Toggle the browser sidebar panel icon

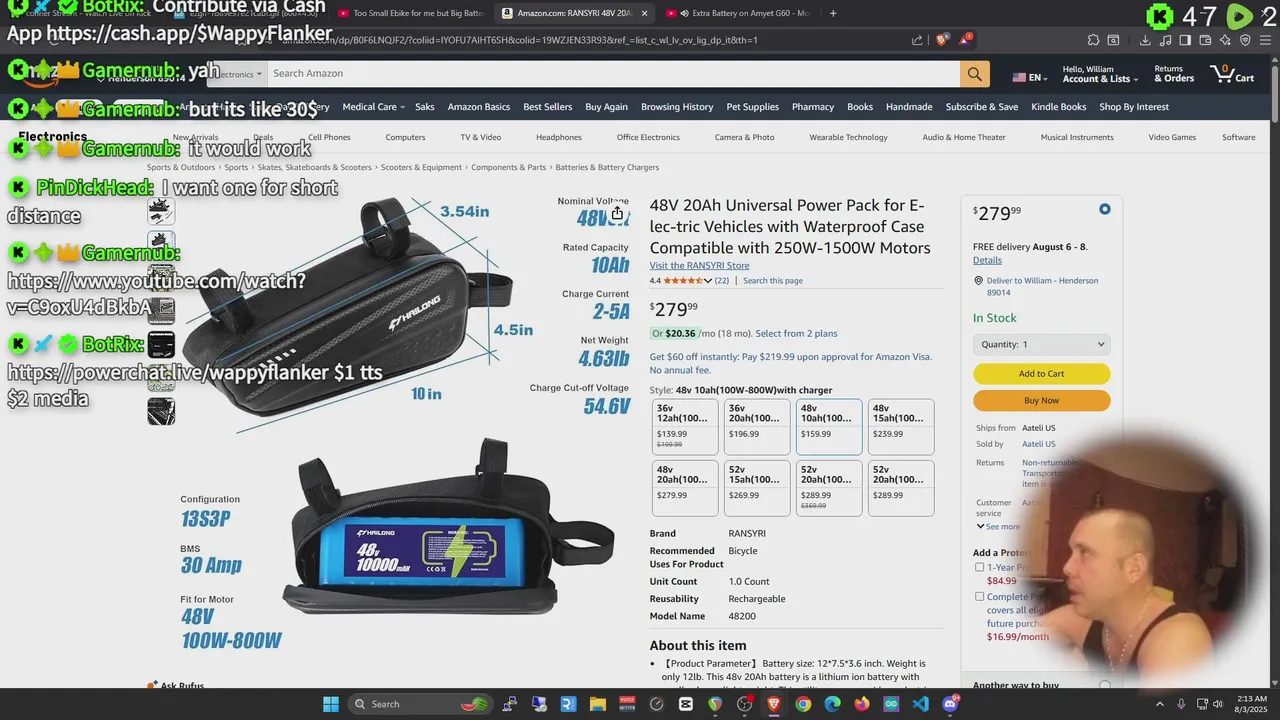(1185, 40)
